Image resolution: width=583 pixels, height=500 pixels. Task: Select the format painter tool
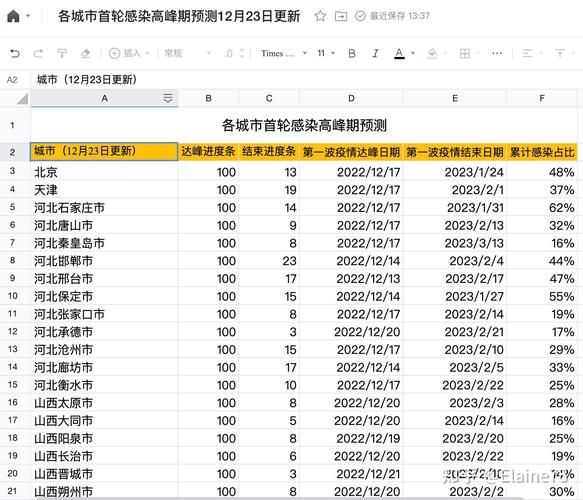coord(62,54)
